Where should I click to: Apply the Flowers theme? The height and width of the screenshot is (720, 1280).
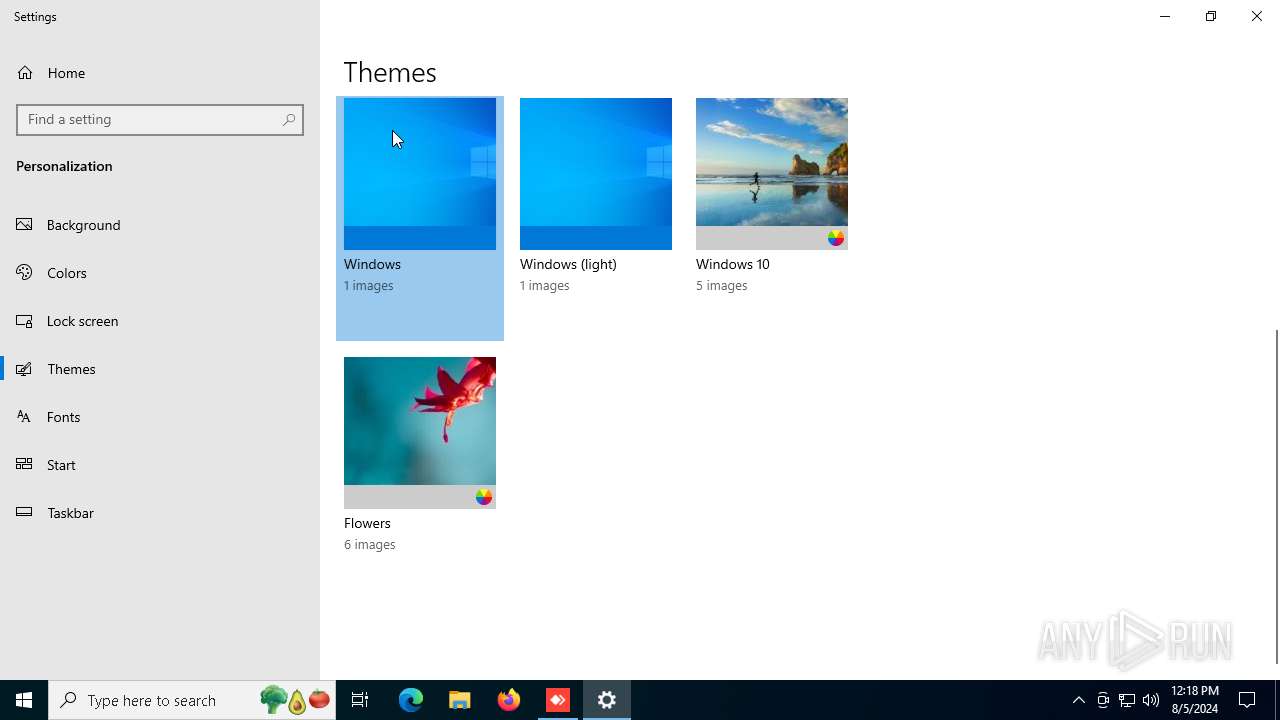tap(420, 433)
